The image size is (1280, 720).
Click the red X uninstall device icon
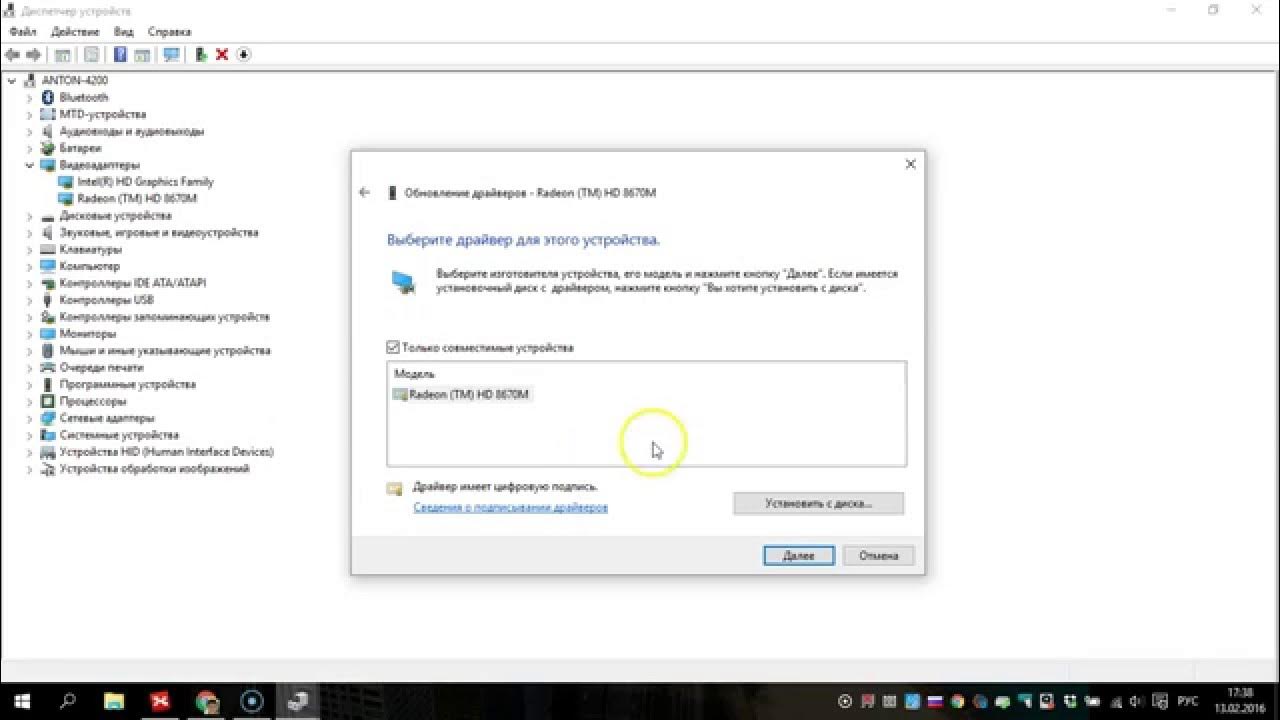[x=222, y=55]
